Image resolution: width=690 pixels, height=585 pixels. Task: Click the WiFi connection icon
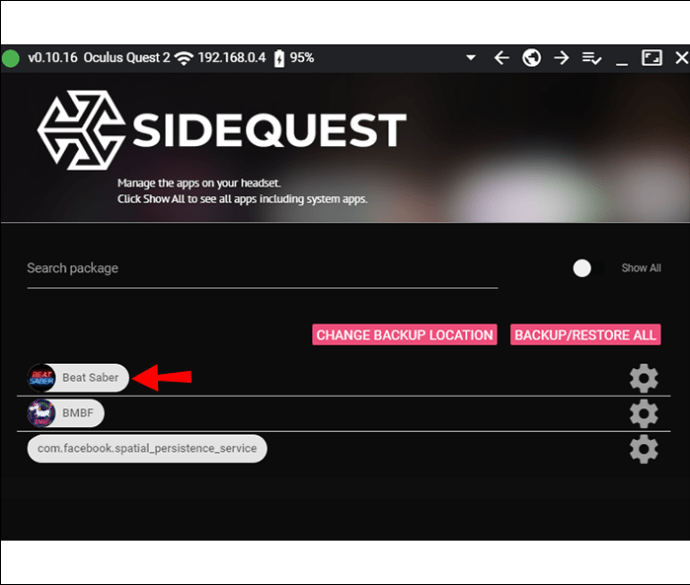[x=184, y=58]
